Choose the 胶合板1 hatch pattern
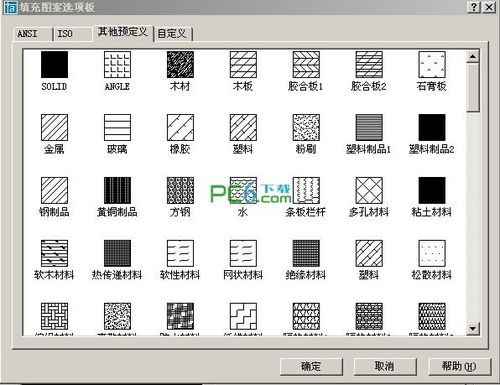The width and height of the screenshot is (500, 385). (x=306, y=65)
